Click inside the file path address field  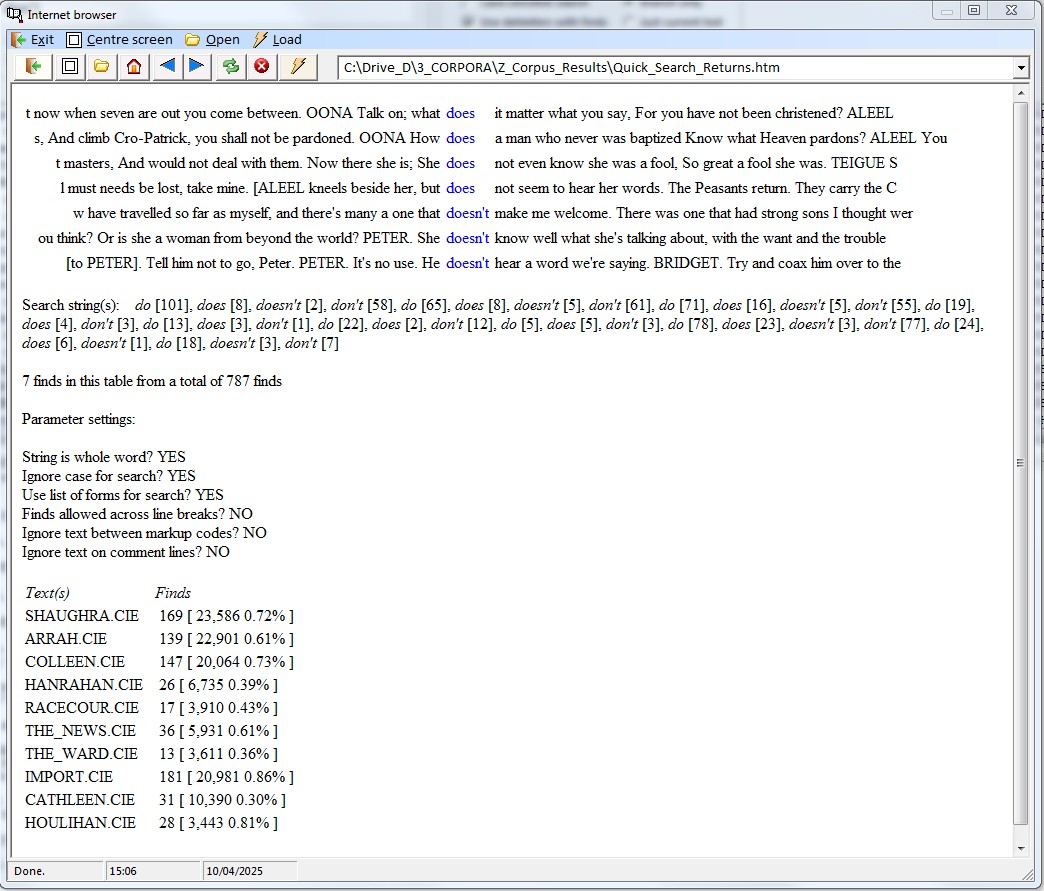pos(670,68)
